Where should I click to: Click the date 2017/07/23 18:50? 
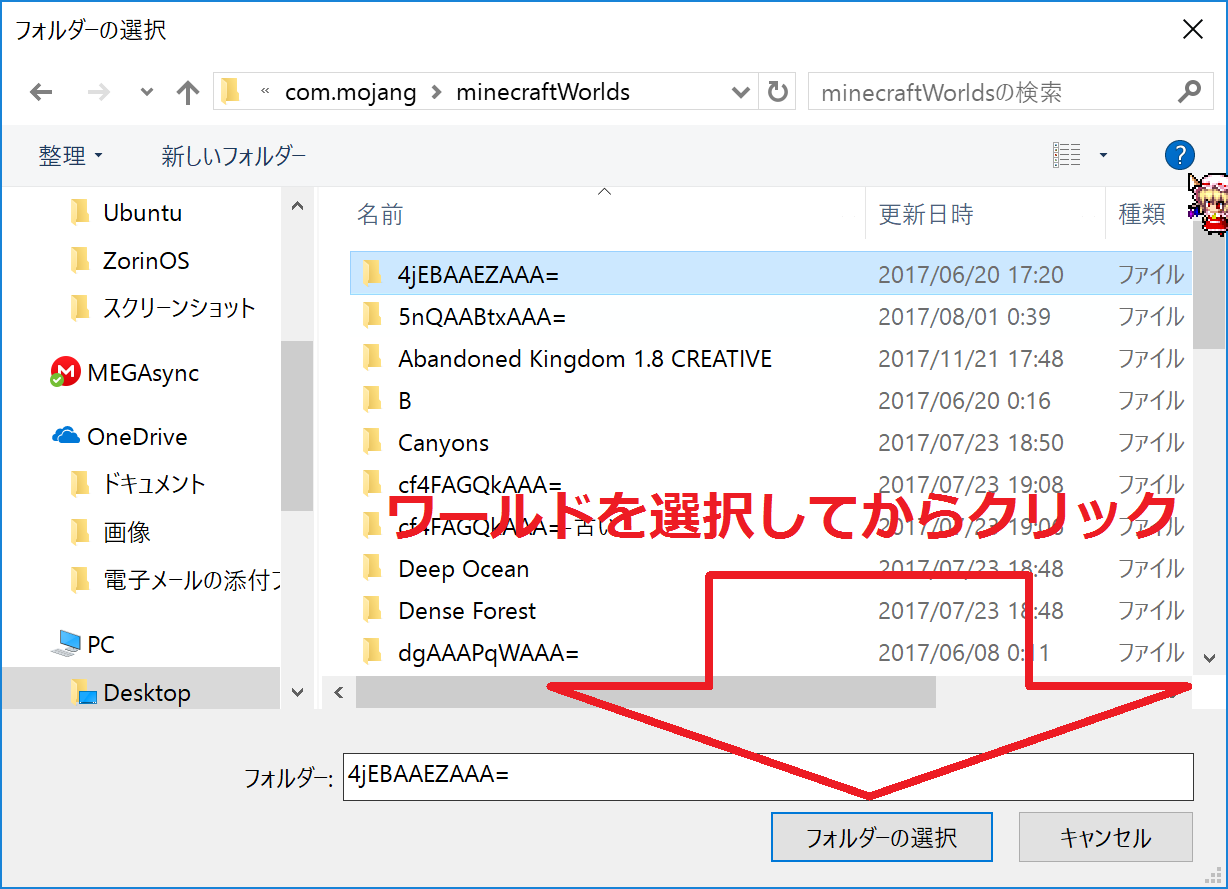pyautogui.click(x=971, y=443)
